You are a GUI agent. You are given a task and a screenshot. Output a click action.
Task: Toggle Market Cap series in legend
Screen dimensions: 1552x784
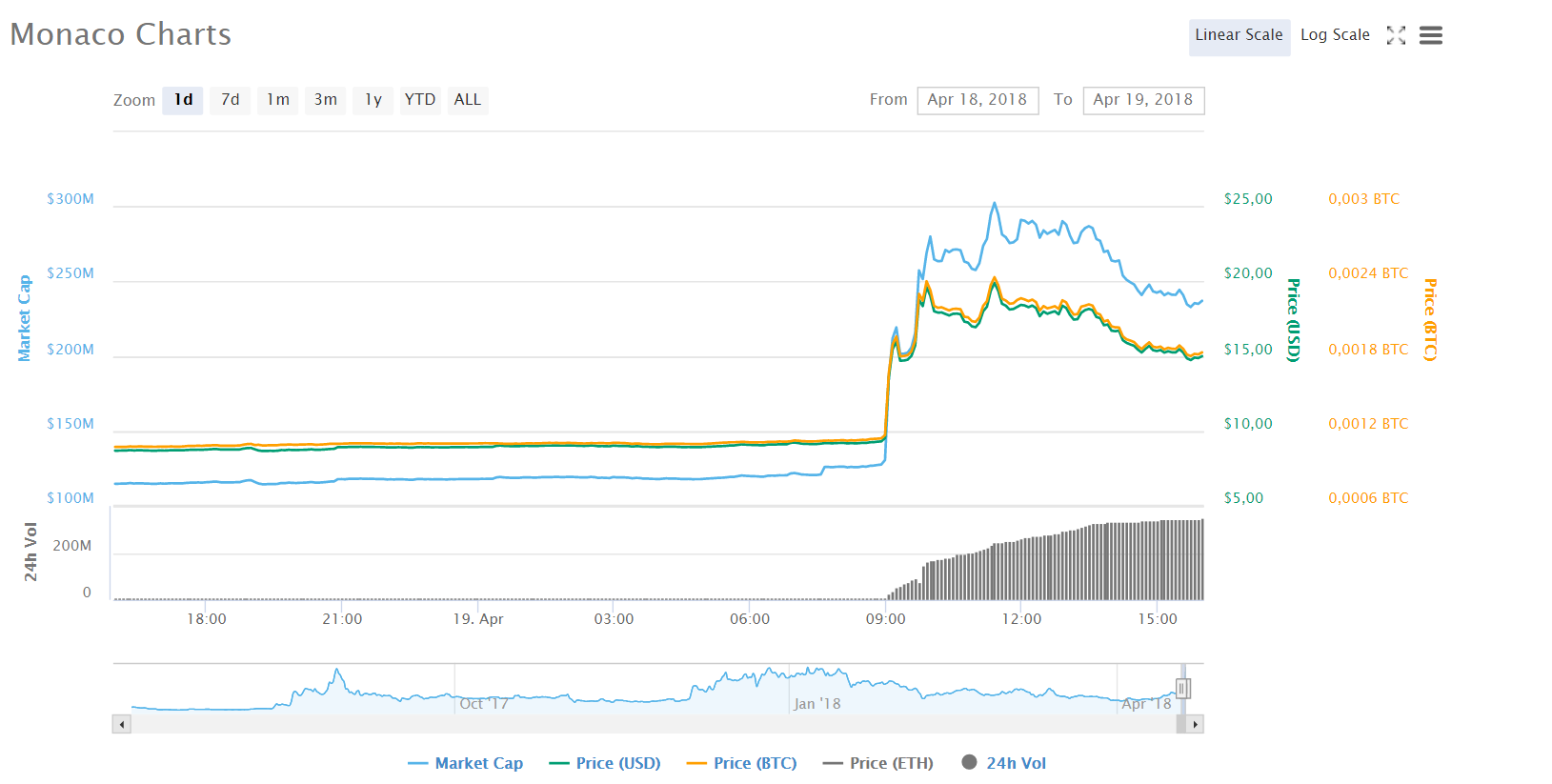pyautogui.click(x=465, y=763)
